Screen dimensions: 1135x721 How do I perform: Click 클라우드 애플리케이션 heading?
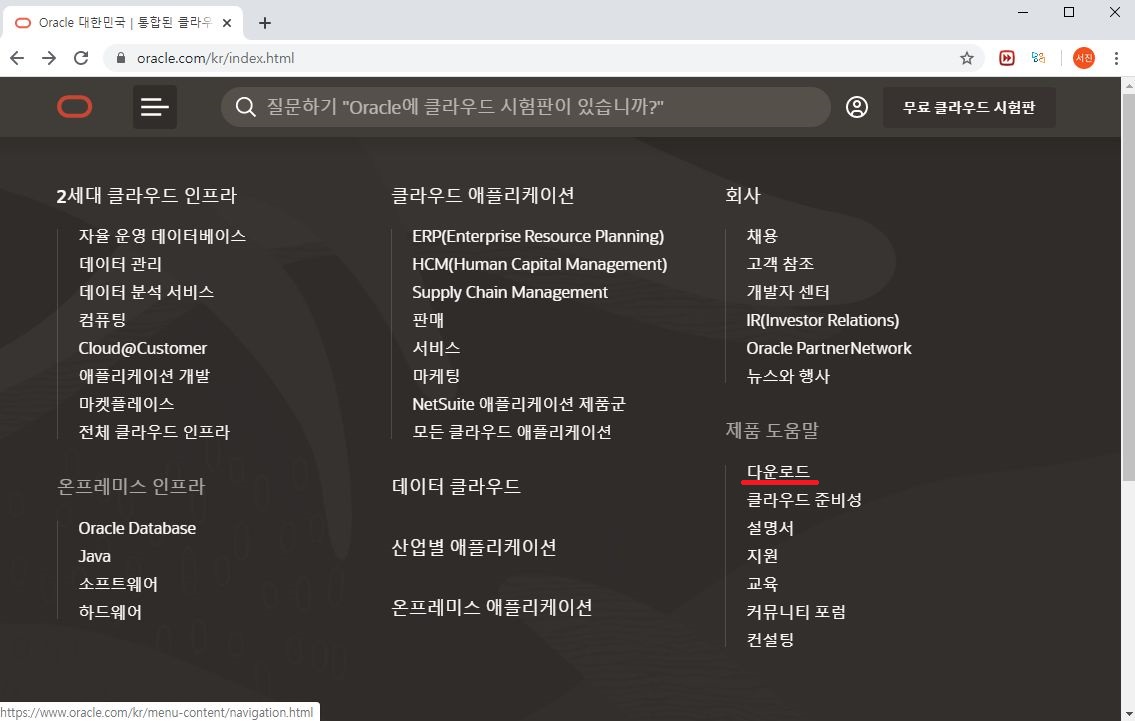point(483,195)
